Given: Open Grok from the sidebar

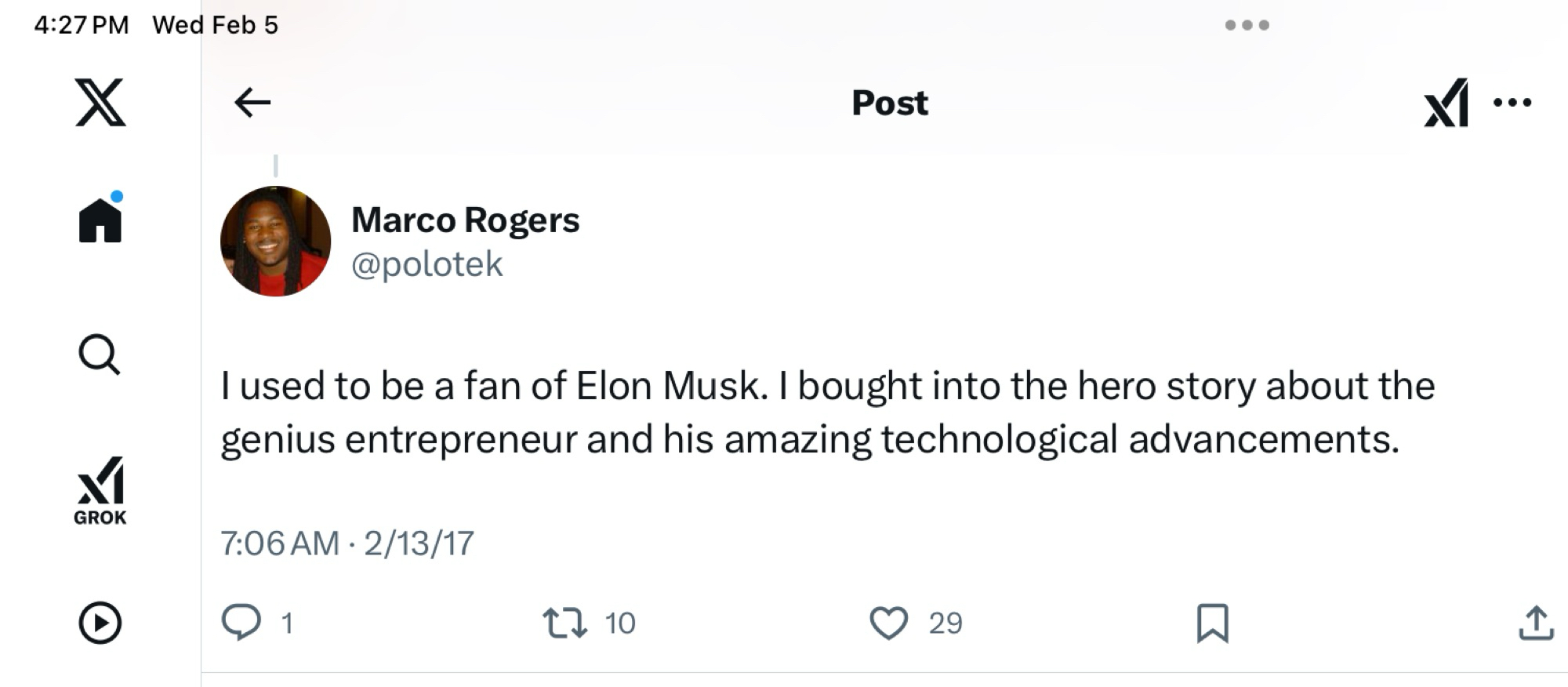Looking at the screenshot, I should pos(100,490).
